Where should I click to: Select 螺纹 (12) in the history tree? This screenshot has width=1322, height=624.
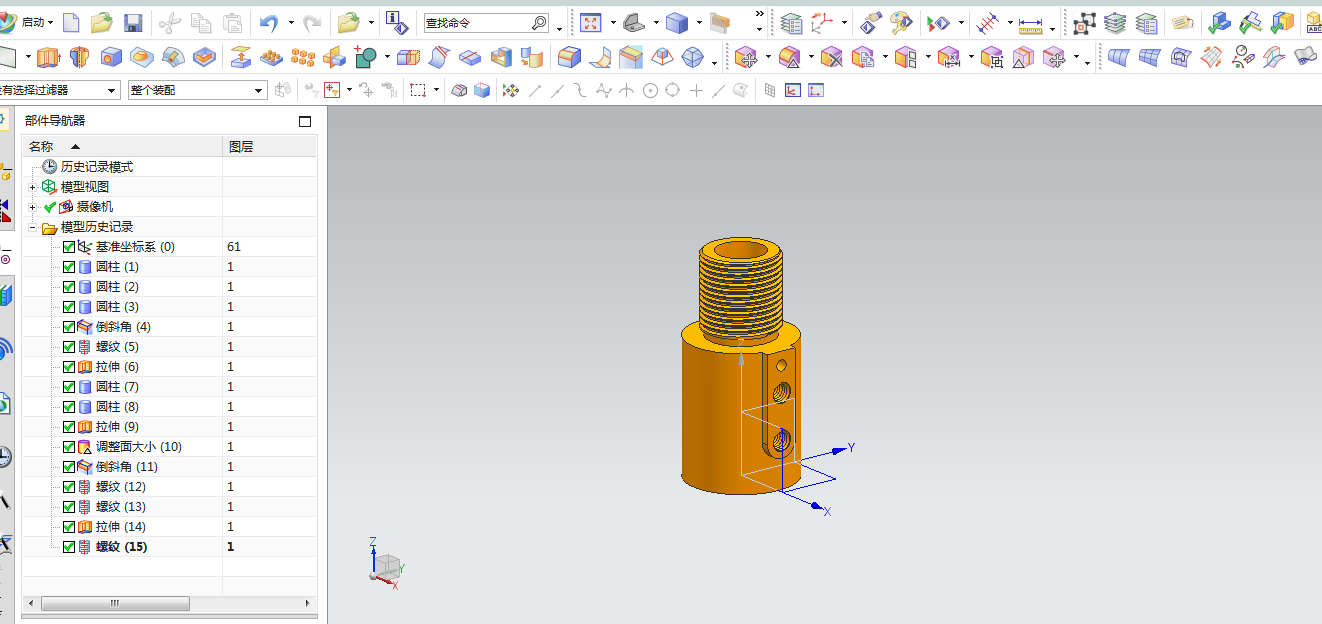[121, 487]
